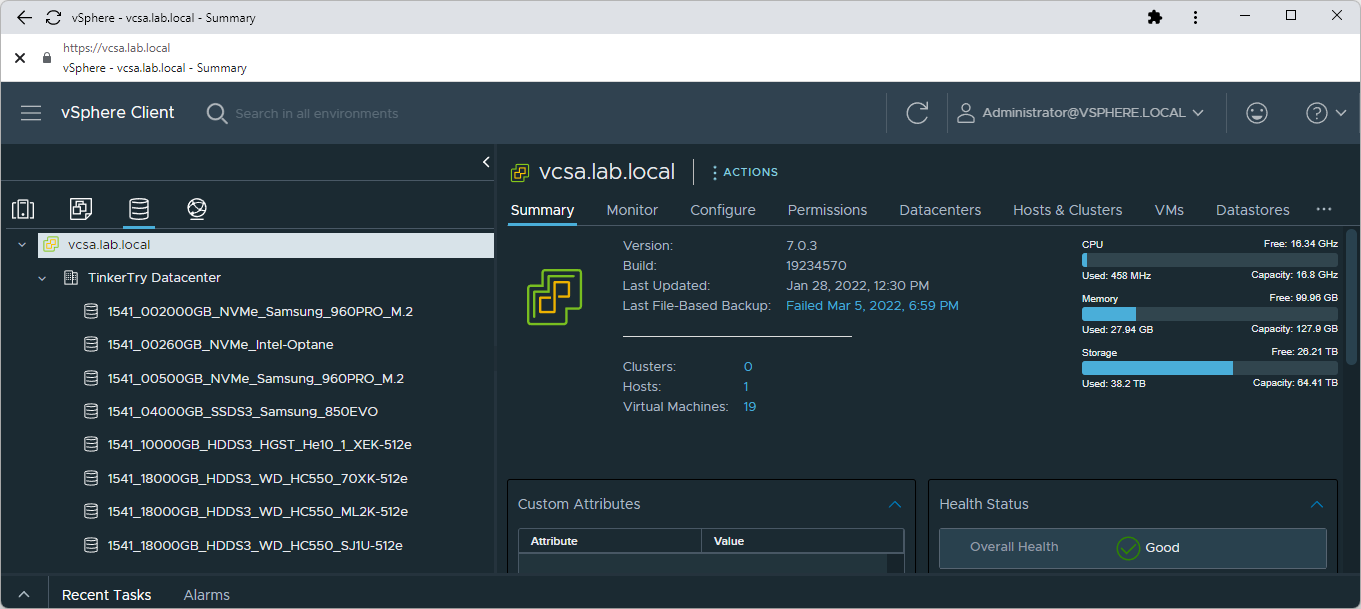This screenshot has height=609, width=1361.
Task: Click the large vCenter summary logo
Action: [x=555, y=297]
